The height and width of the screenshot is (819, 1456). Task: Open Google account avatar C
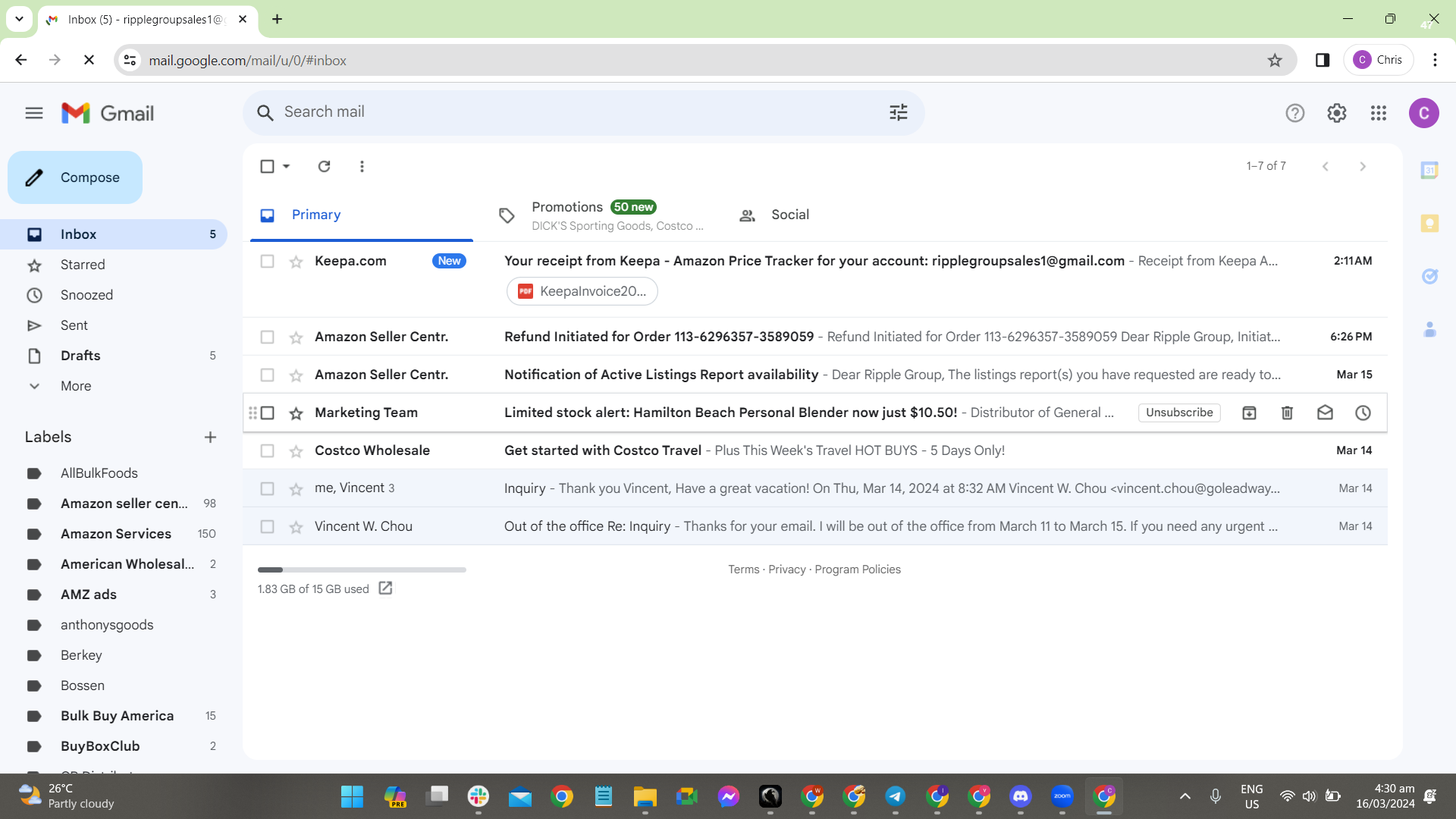pos(1424,113)
